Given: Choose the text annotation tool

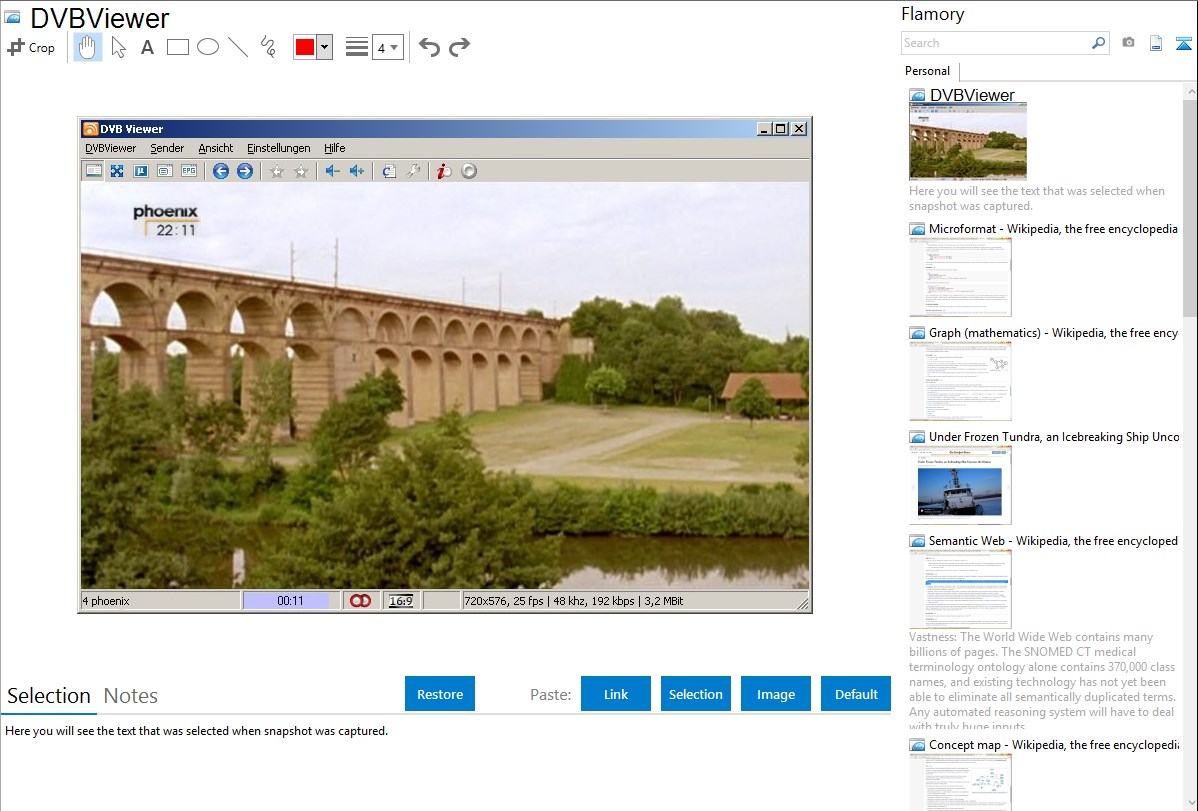Looking at the screenshot, I should point(147,47).
